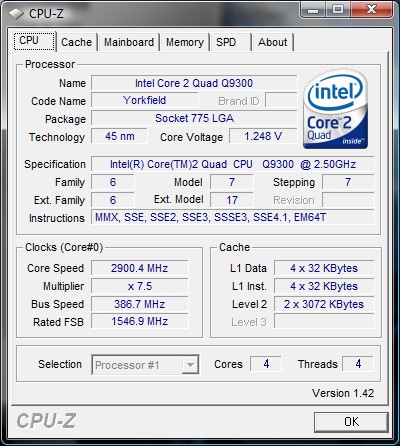Click the L1 Inst. cache value

(x=324, y=286)
